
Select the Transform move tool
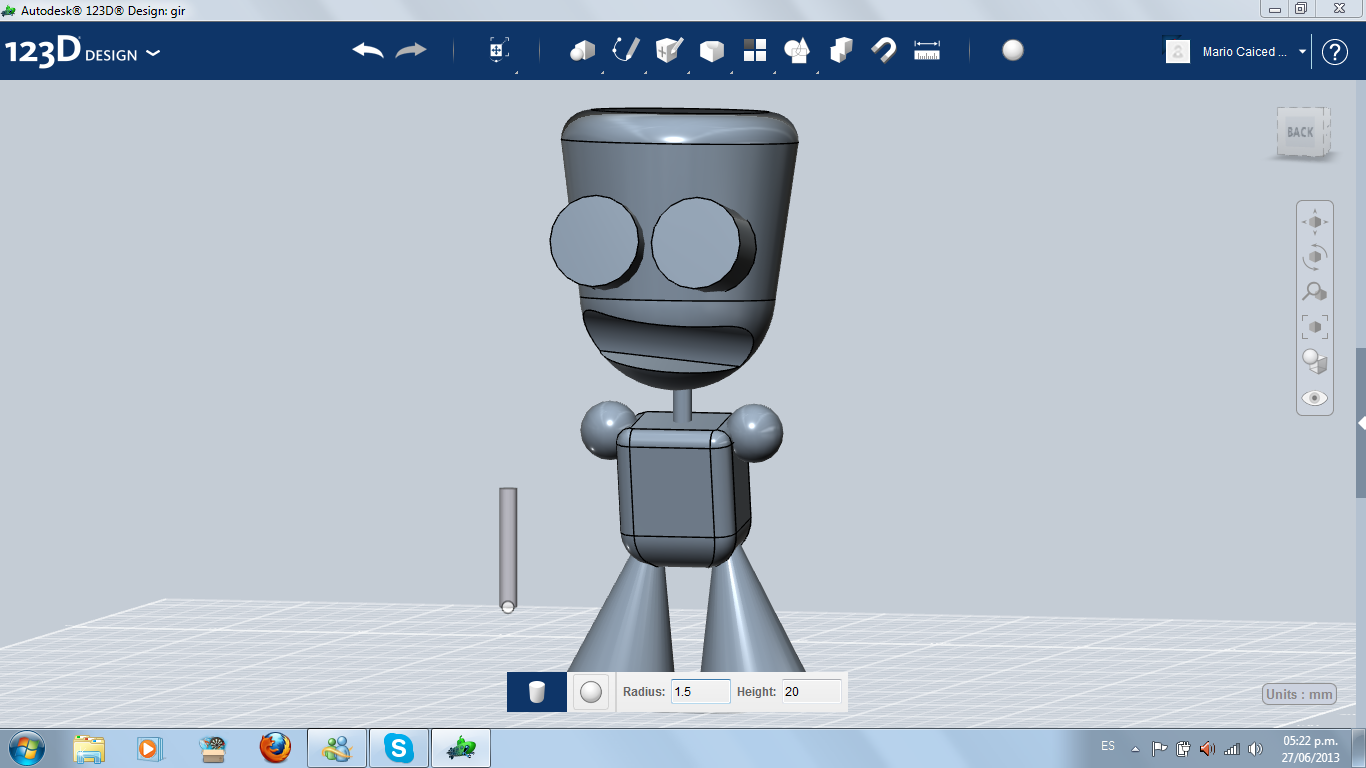tap(498, 50)
